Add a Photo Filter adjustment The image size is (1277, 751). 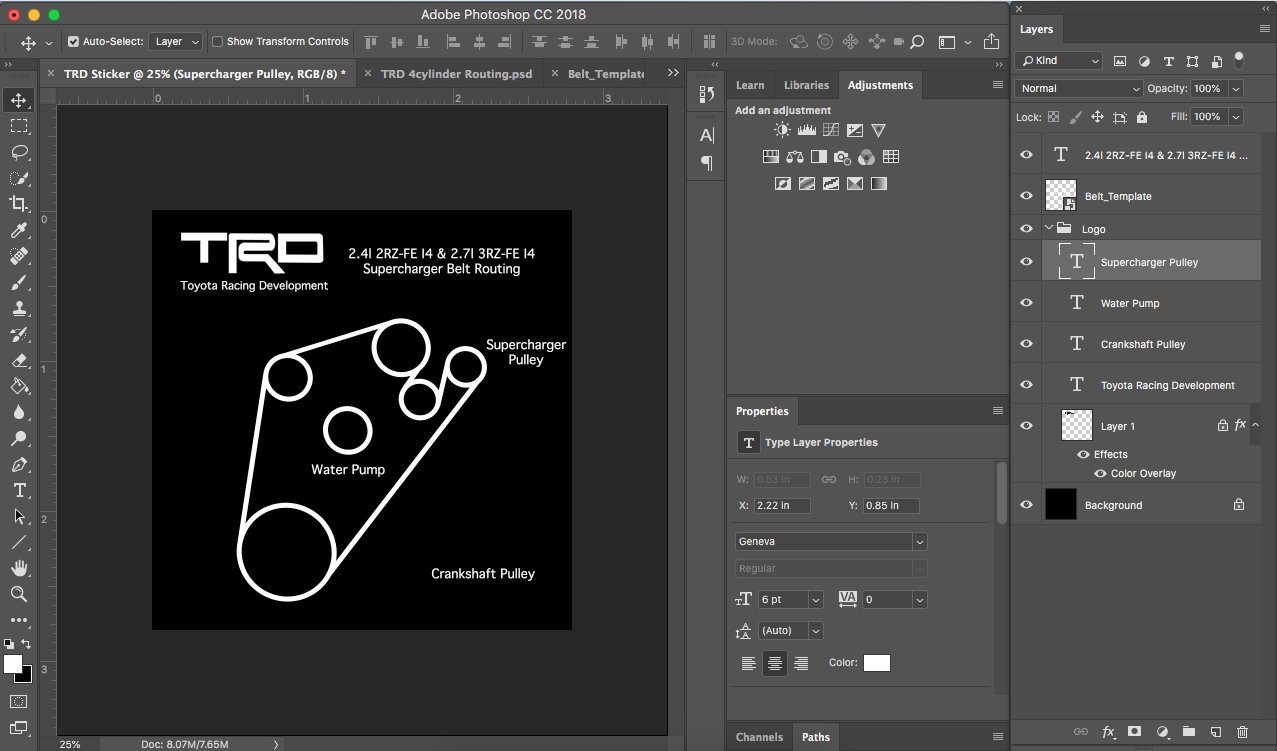(842, 157)
